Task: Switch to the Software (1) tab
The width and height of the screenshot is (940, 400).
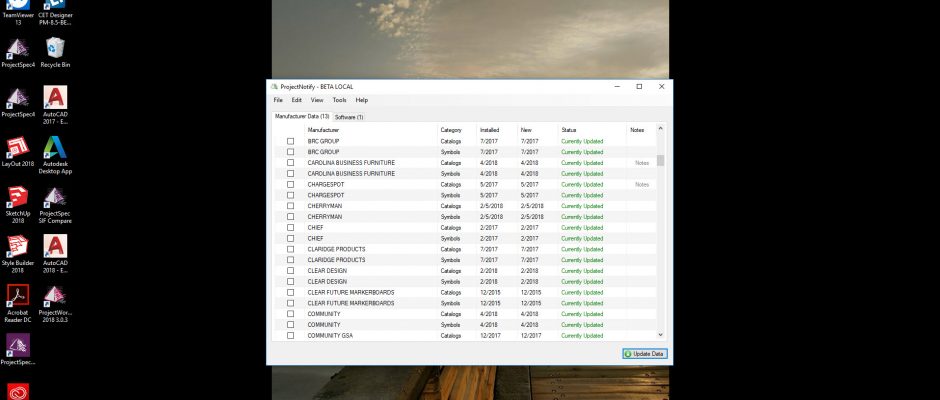Action: pyautogui.click(x=349, y=117)
